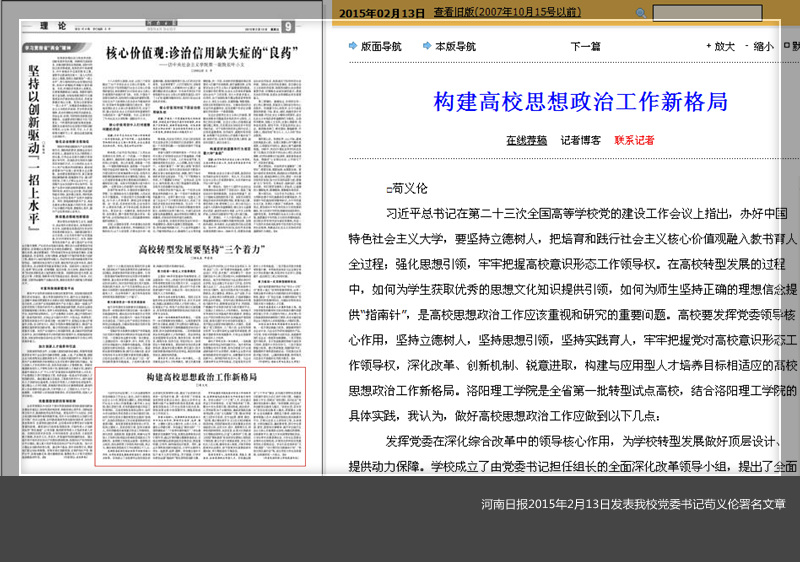The height and width of the screenshot is (562, 800).
Task: Open 记者博客 link
Action: click(580, 140)
